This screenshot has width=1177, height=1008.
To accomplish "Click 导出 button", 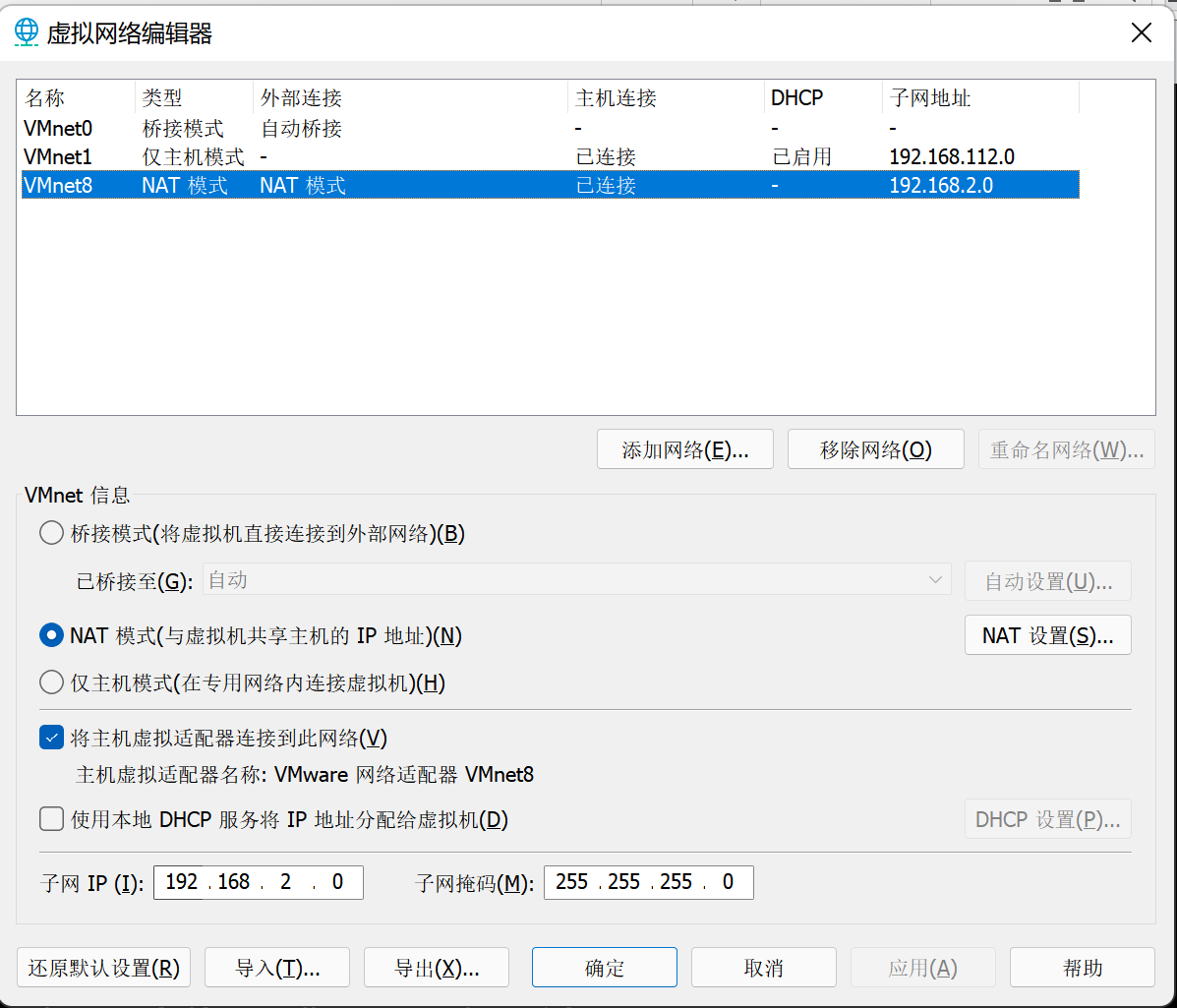I will click(437, 968).
